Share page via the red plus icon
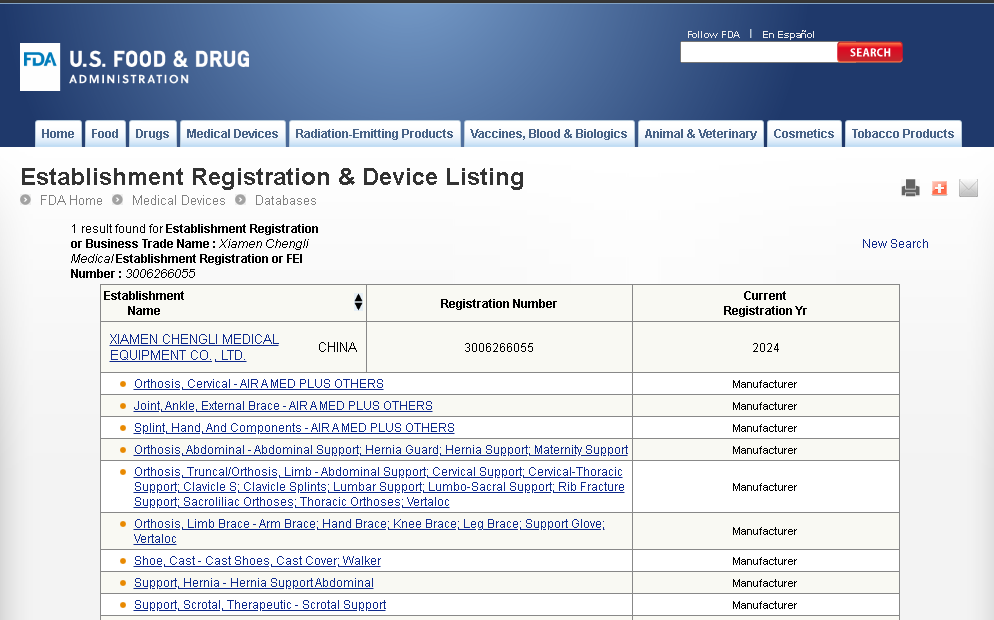This screenshot has height=620, width=994. coord(939,188)
